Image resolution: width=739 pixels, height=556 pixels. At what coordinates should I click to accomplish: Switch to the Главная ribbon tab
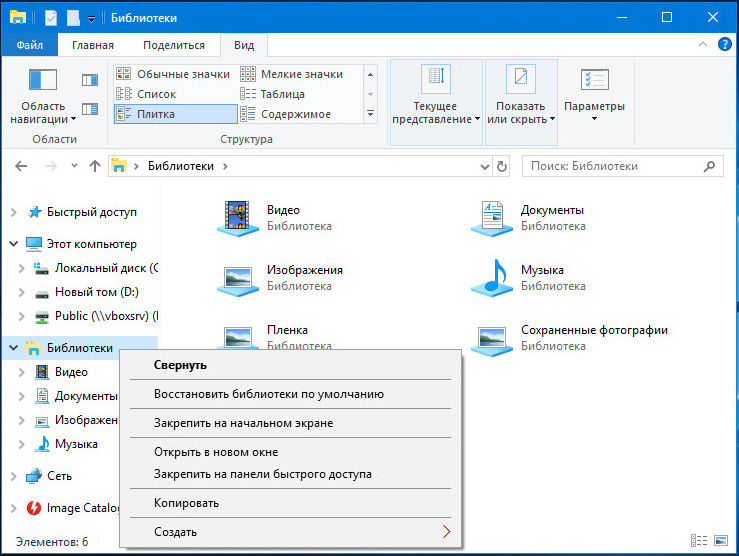(93, 46)
